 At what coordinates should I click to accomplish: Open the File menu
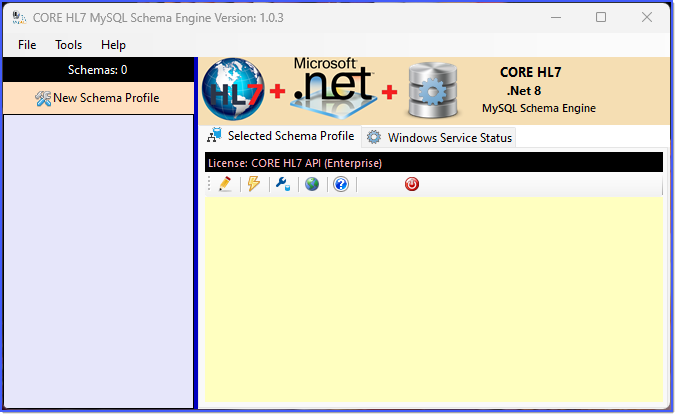pos(27,45)
